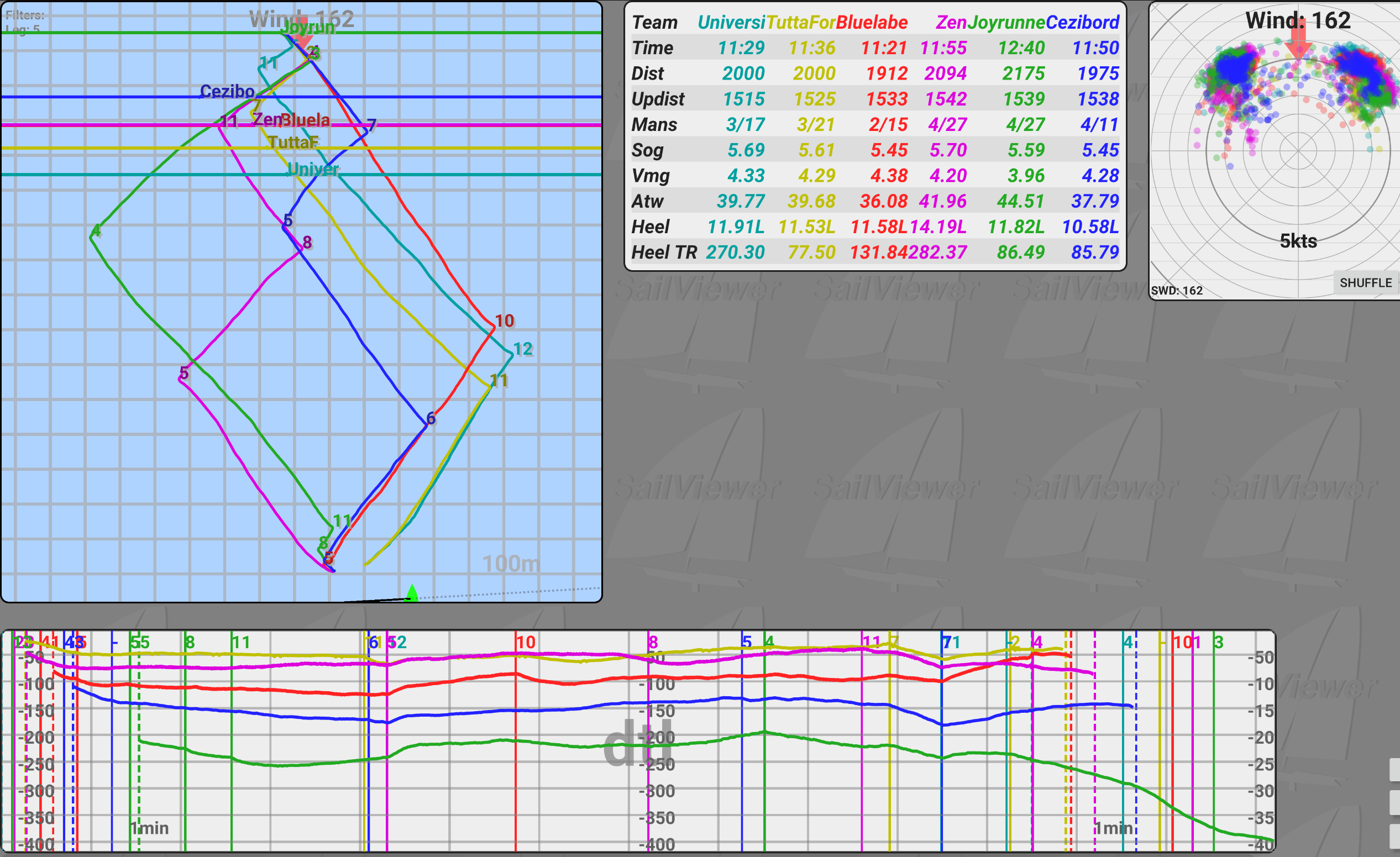Click the dtl label on the chart
Image resolution: width=1400 pixels, height=857 pixels.
637,744
